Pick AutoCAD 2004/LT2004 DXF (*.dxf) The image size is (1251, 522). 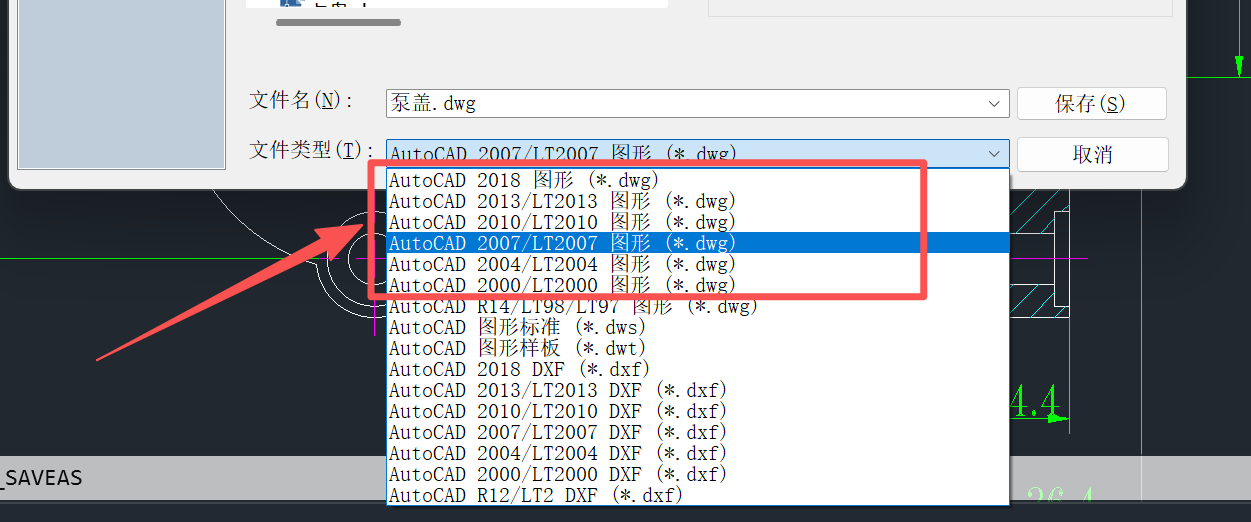tap(698, 453)
